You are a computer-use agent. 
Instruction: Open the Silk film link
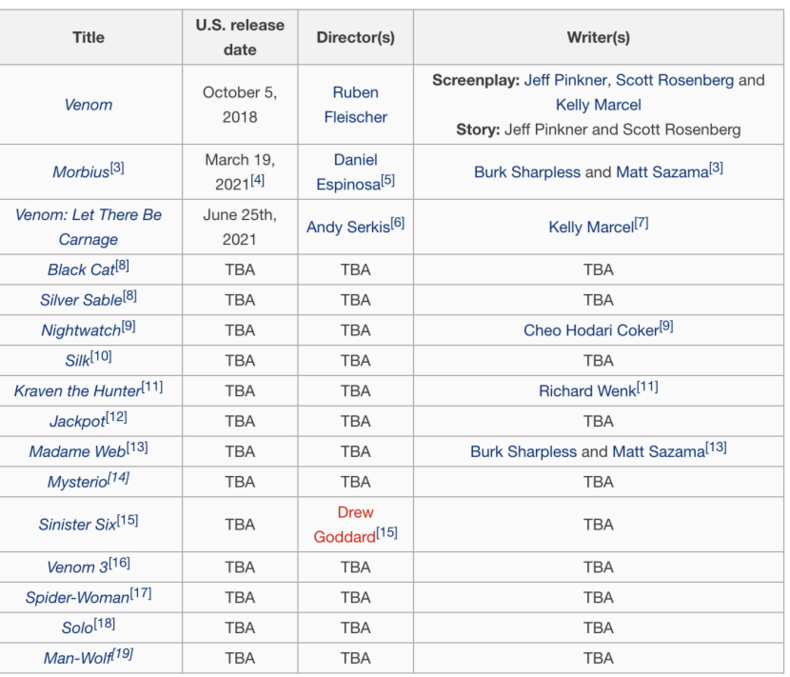tap(78, 361)
